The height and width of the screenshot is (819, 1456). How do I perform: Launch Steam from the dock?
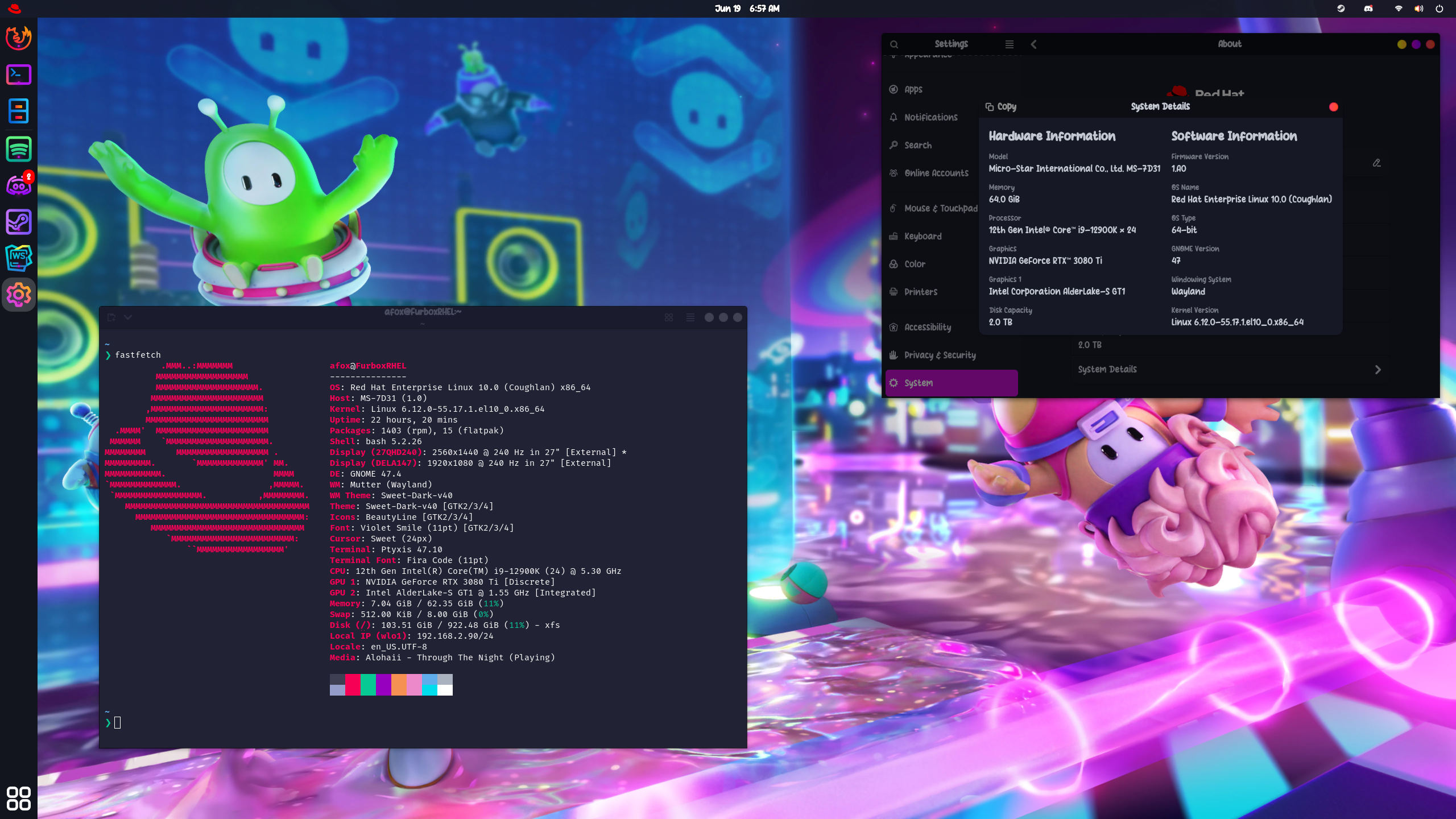(19, 222)
